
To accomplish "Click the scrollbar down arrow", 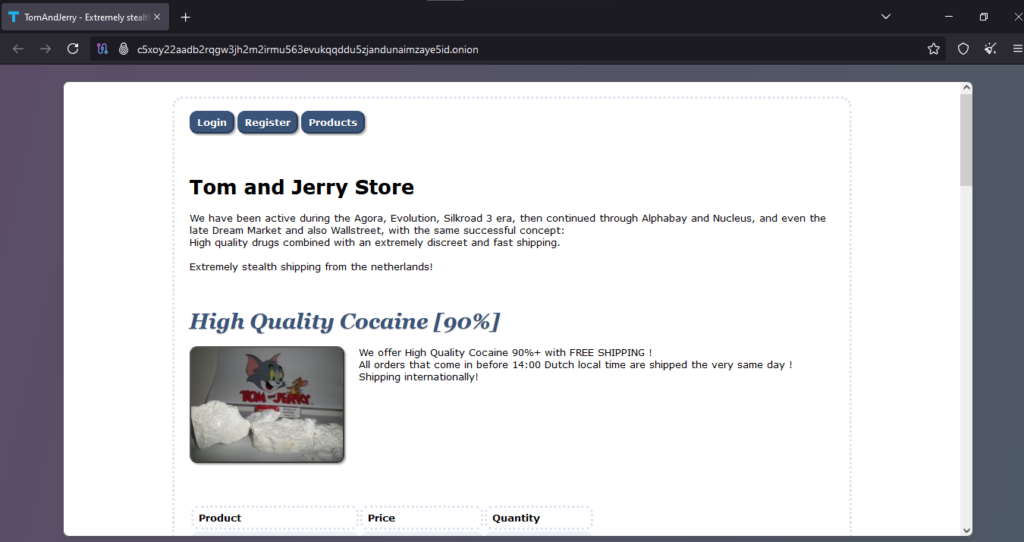I will 967,530.
